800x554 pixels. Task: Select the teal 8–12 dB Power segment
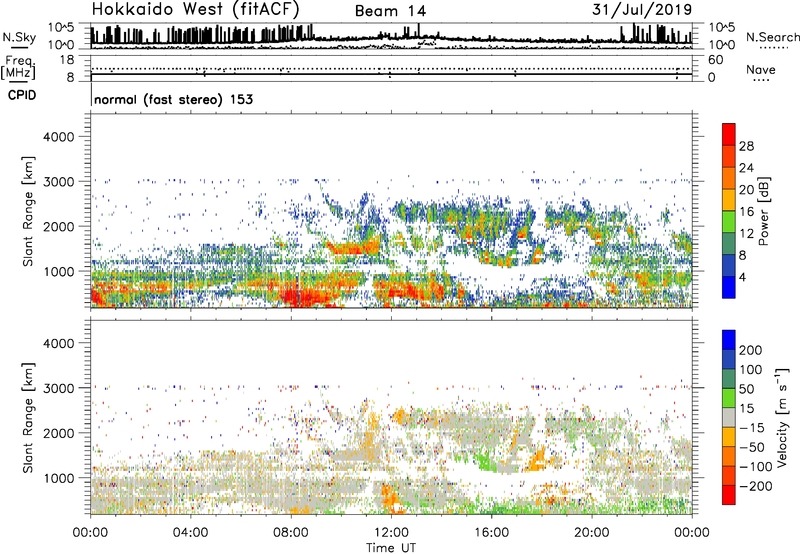click(x=729, y=243)
